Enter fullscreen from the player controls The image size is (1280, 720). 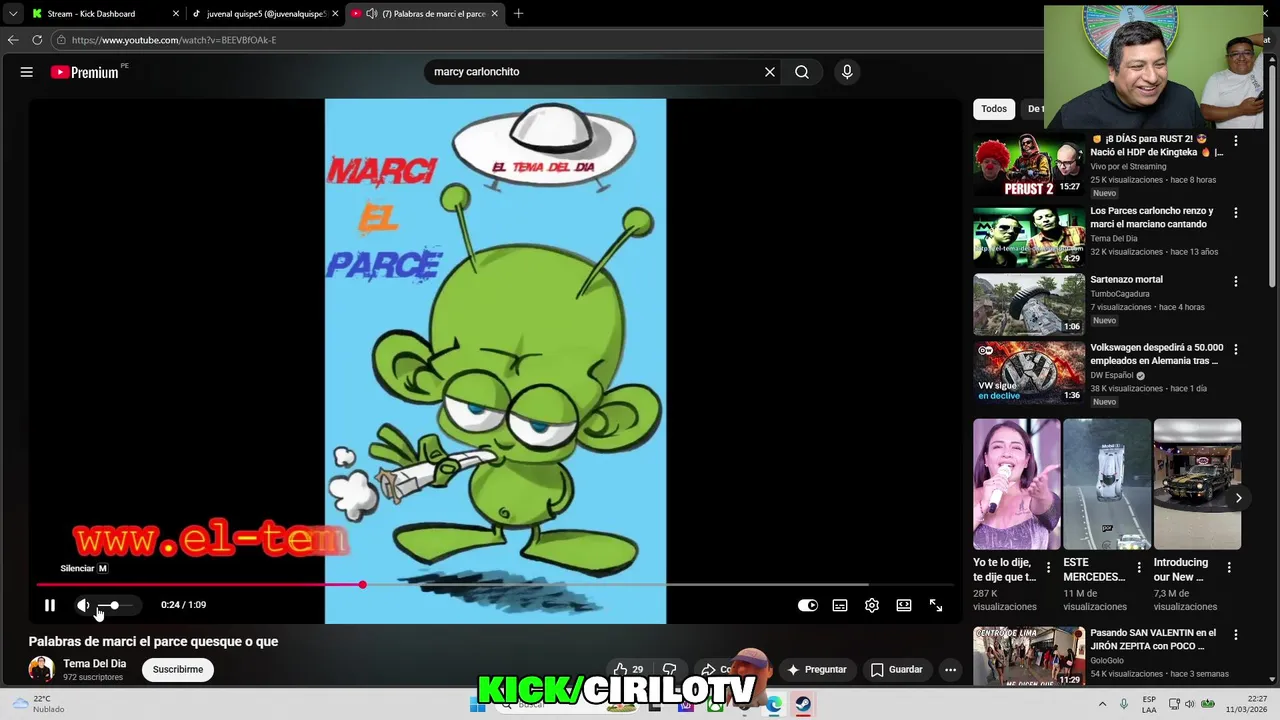(936, 605)
